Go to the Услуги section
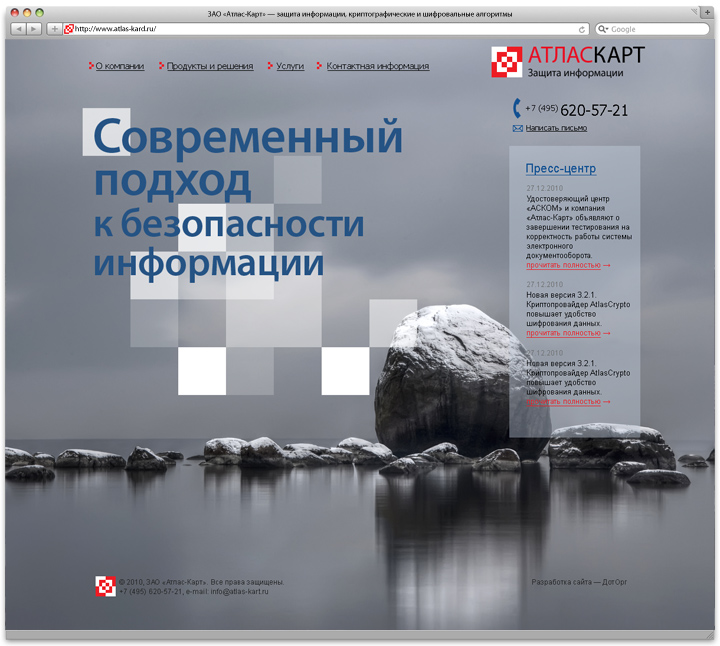The width and height of the screenshot is (720, 646). pyautogui.click(x=290, y=66)
